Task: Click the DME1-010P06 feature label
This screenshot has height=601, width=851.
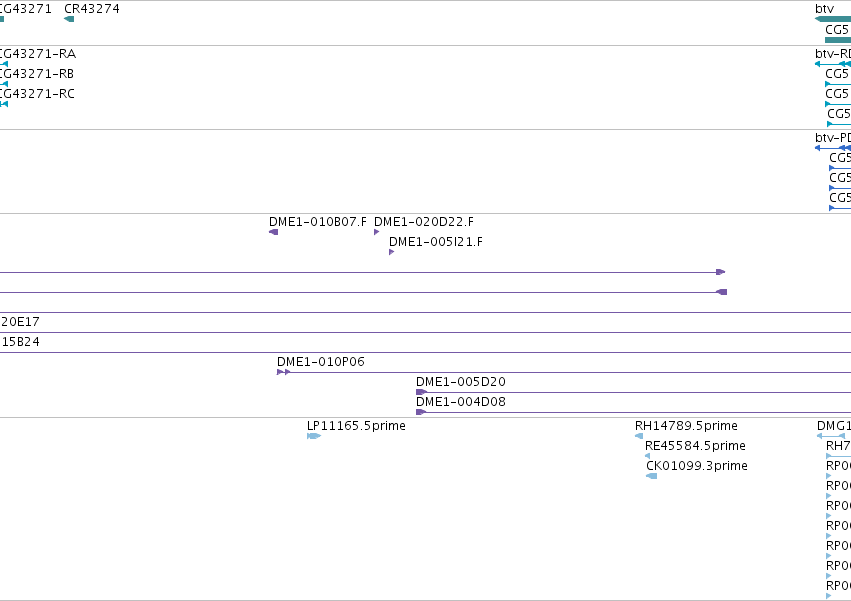Action: pyautogui.click(x=320, y=362)
